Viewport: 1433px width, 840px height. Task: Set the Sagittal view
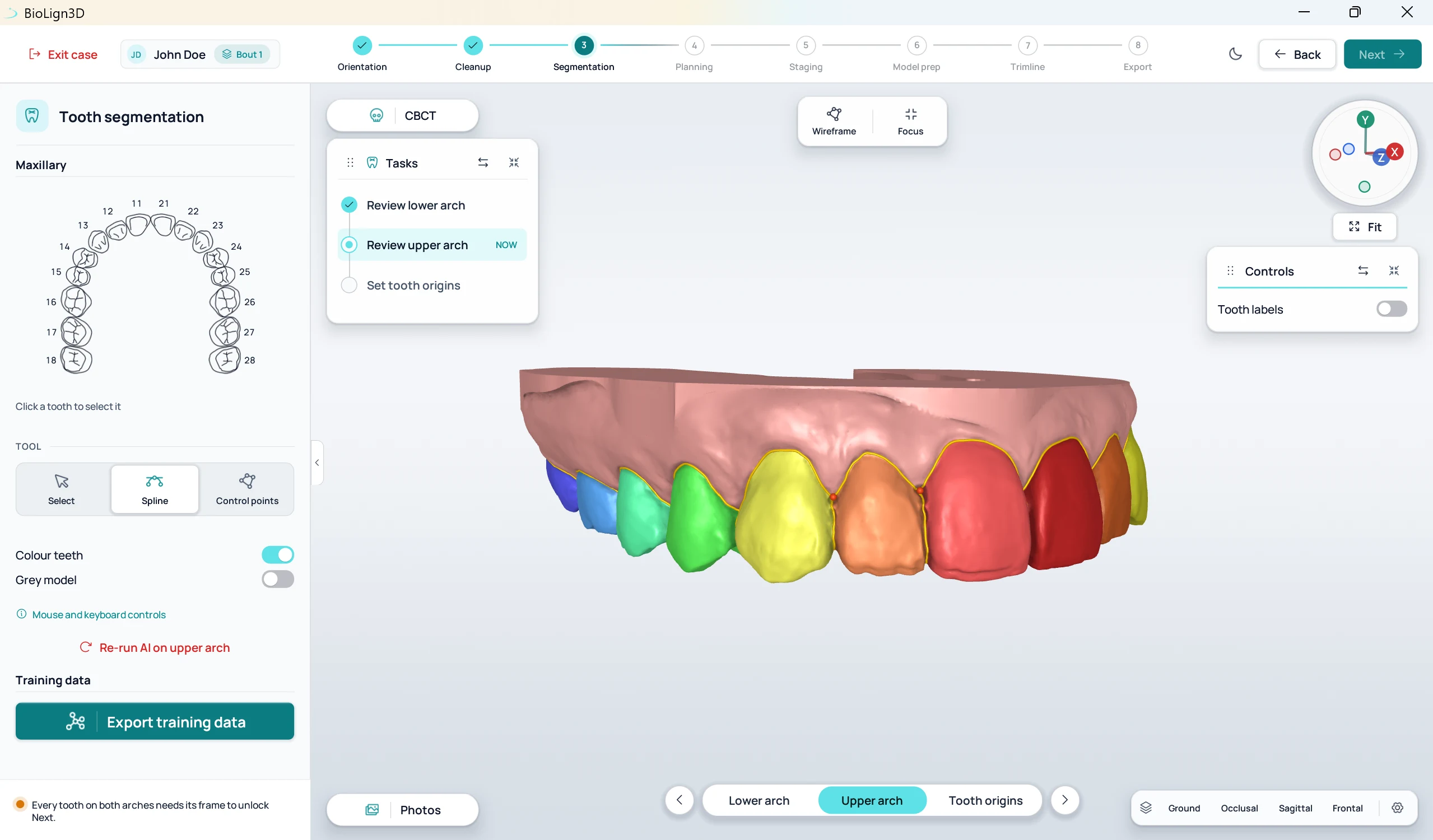pyautogui.click(x=1295, y=808)
